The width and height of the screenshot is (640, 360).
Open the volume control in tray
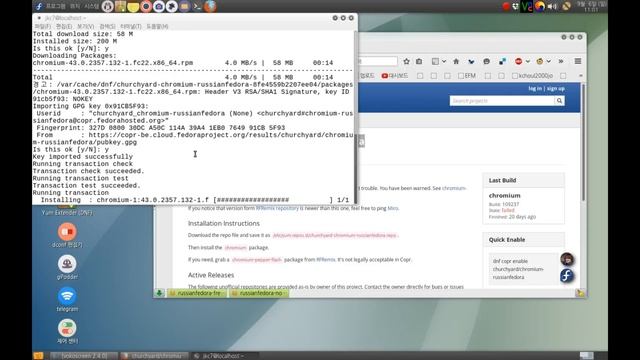tap(552, 6)
